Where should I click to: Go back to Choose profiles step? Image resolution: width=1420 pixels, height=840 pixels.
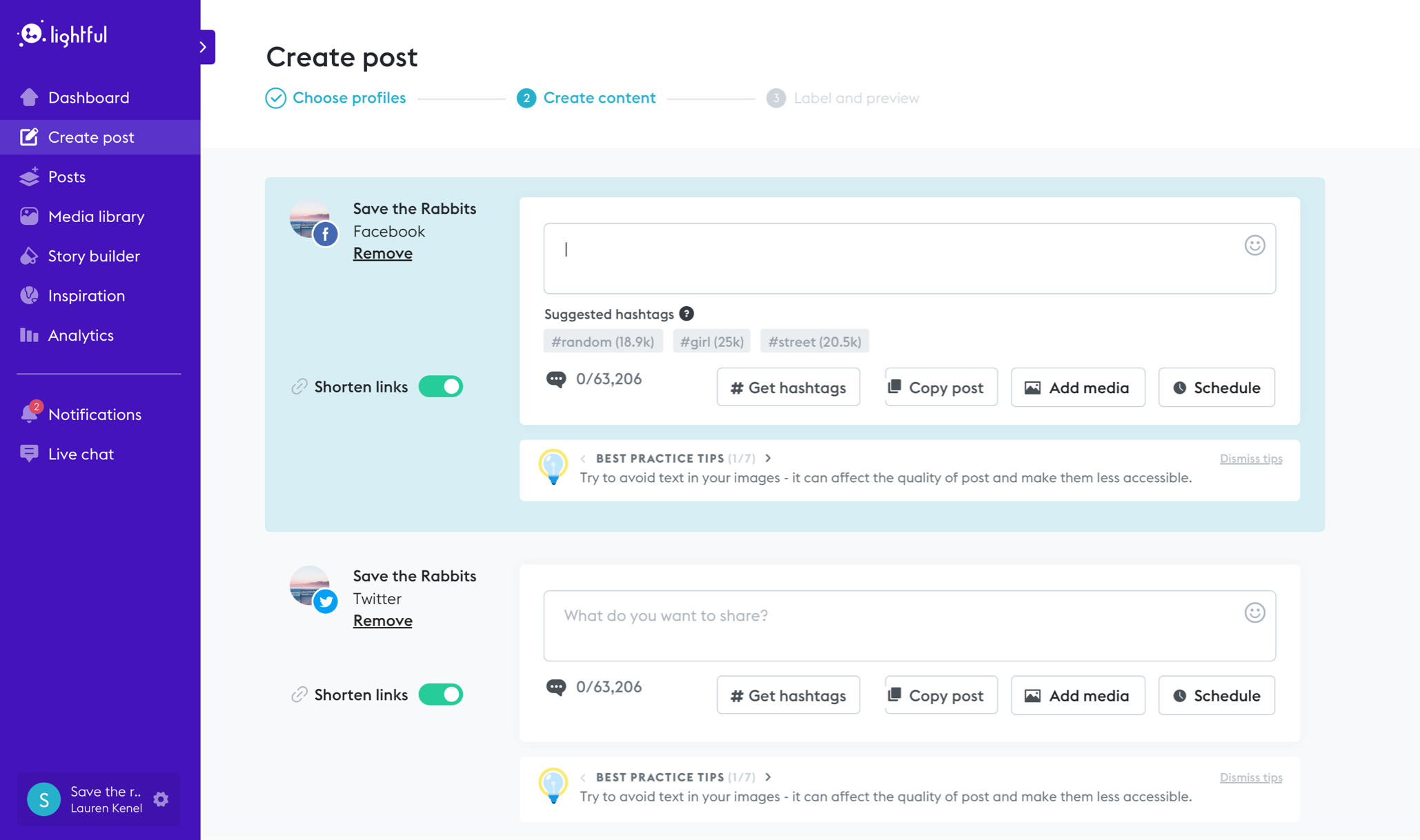tap(348, 98)
